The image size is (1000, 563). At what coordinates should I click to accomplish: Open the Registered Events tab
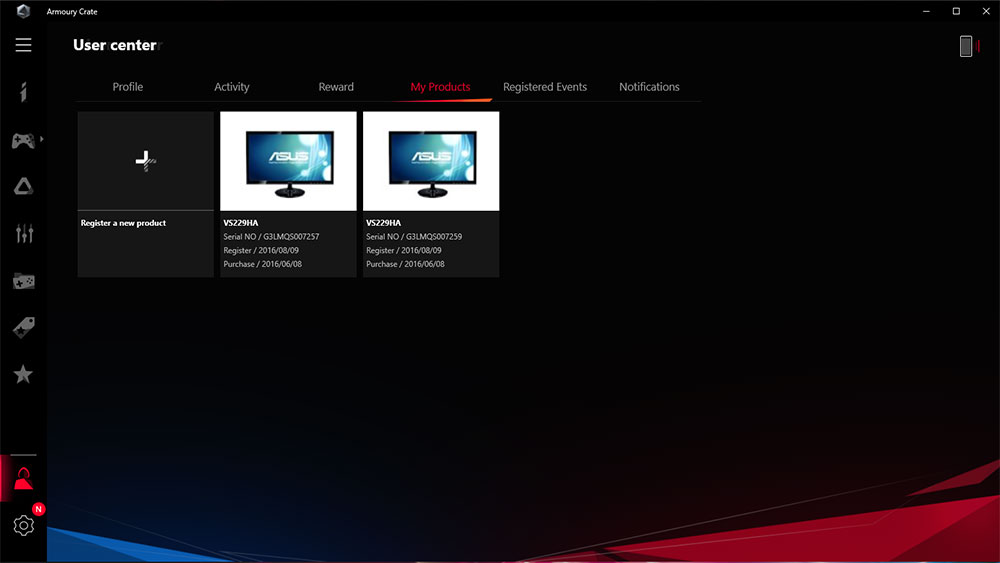coord(545,87)
